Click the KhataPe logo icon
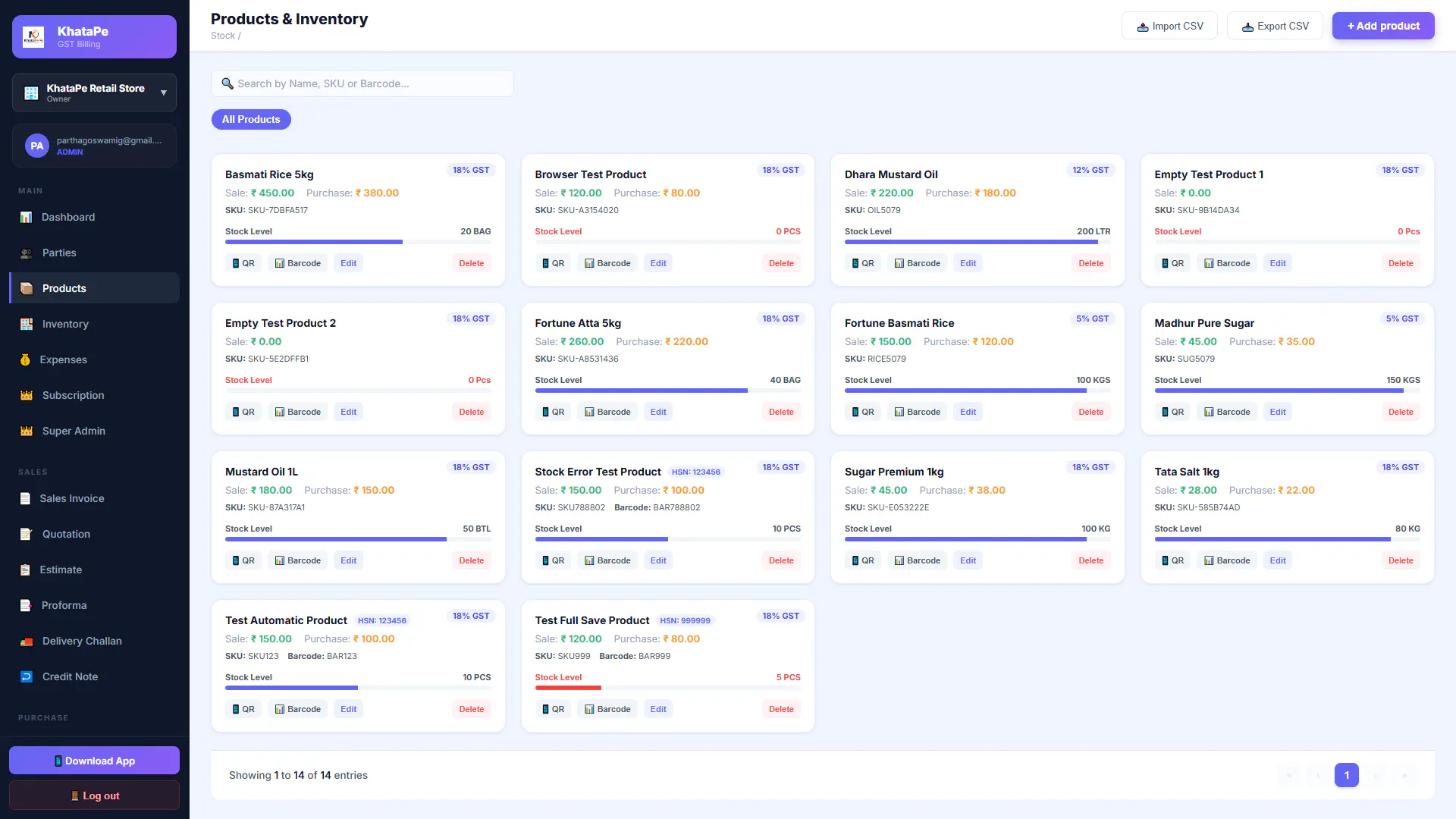Viewport: 1456px width, 819px height. pos(33,36)
